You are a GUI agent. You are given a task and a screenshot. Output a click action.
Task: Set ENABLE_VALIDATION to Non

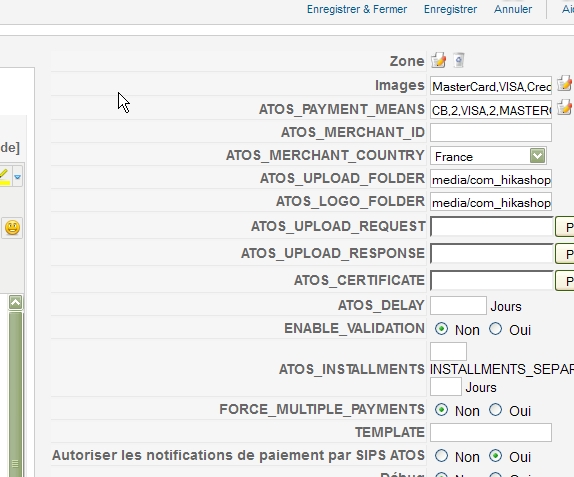tap(441, 329)
